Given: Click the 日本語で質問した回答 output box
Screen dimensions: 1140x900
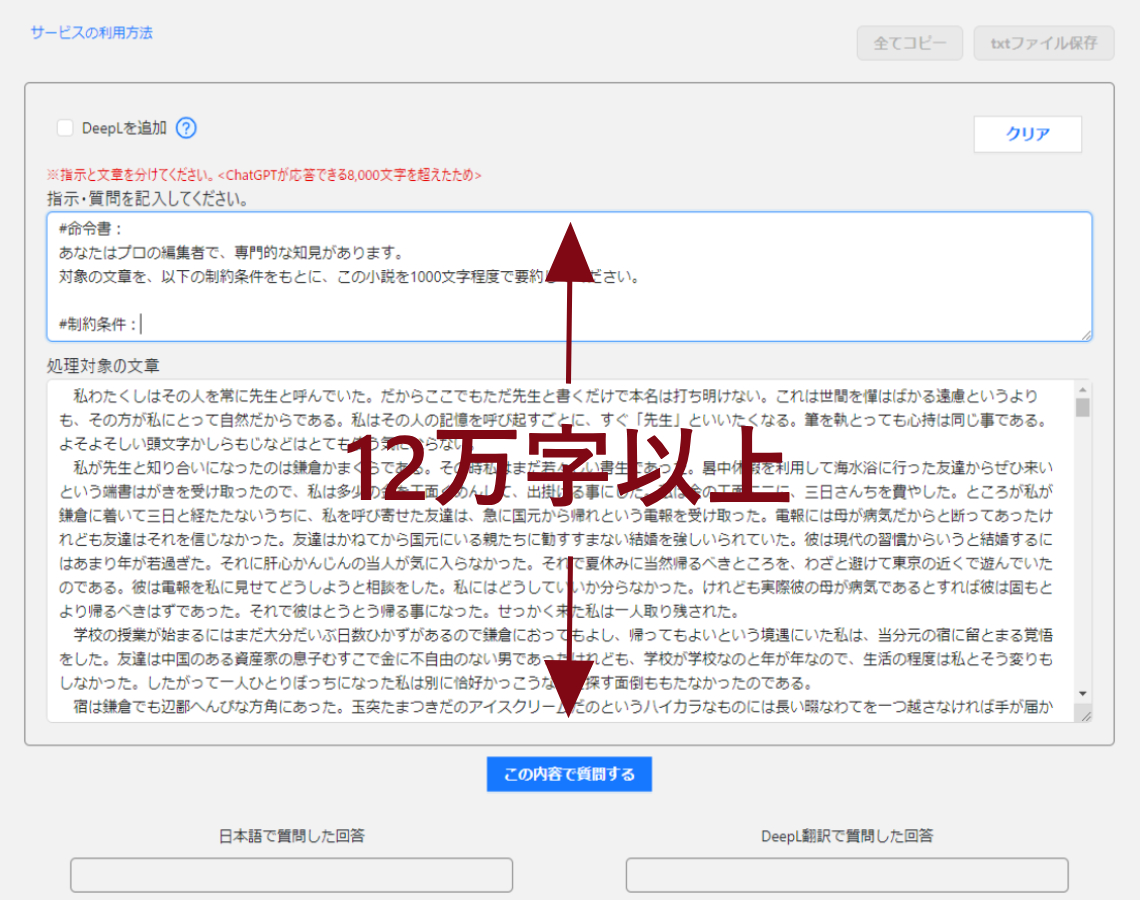Looking at the screenshot, I should (x=291, y=874).
